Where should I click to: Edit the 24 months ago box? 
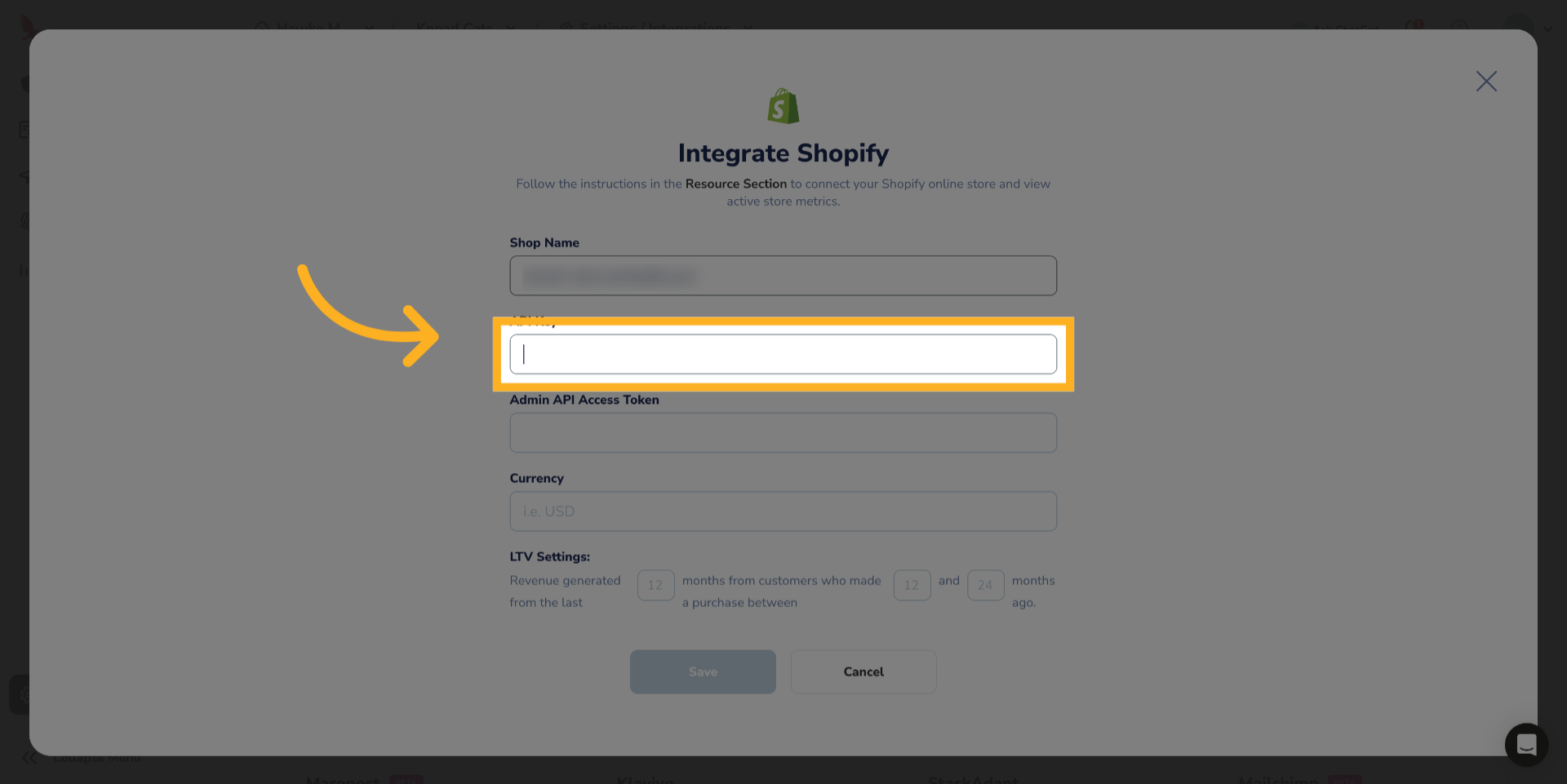click(985, 585)
